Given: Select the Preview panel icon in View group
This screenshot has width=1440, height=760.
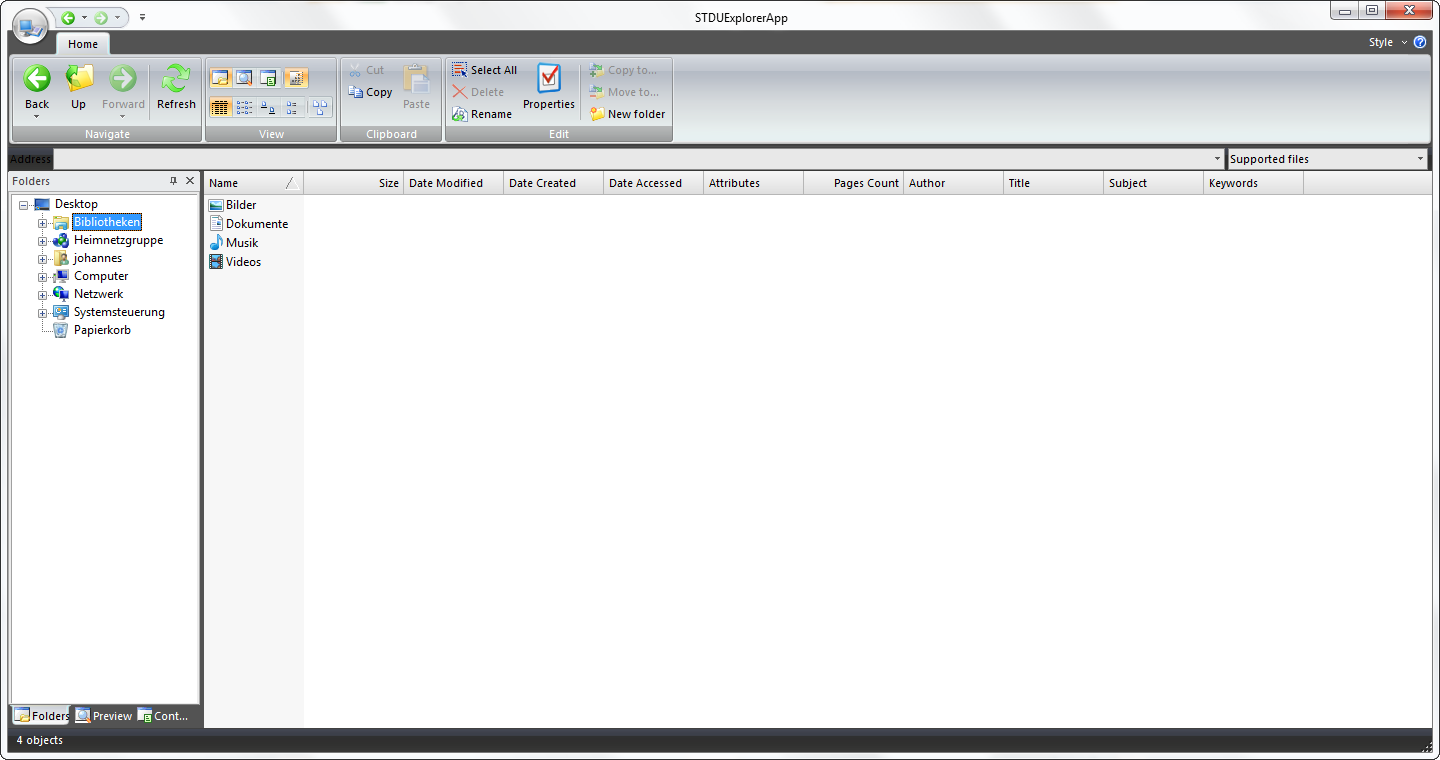Looking at the screenshot, I should pos(243,77).
